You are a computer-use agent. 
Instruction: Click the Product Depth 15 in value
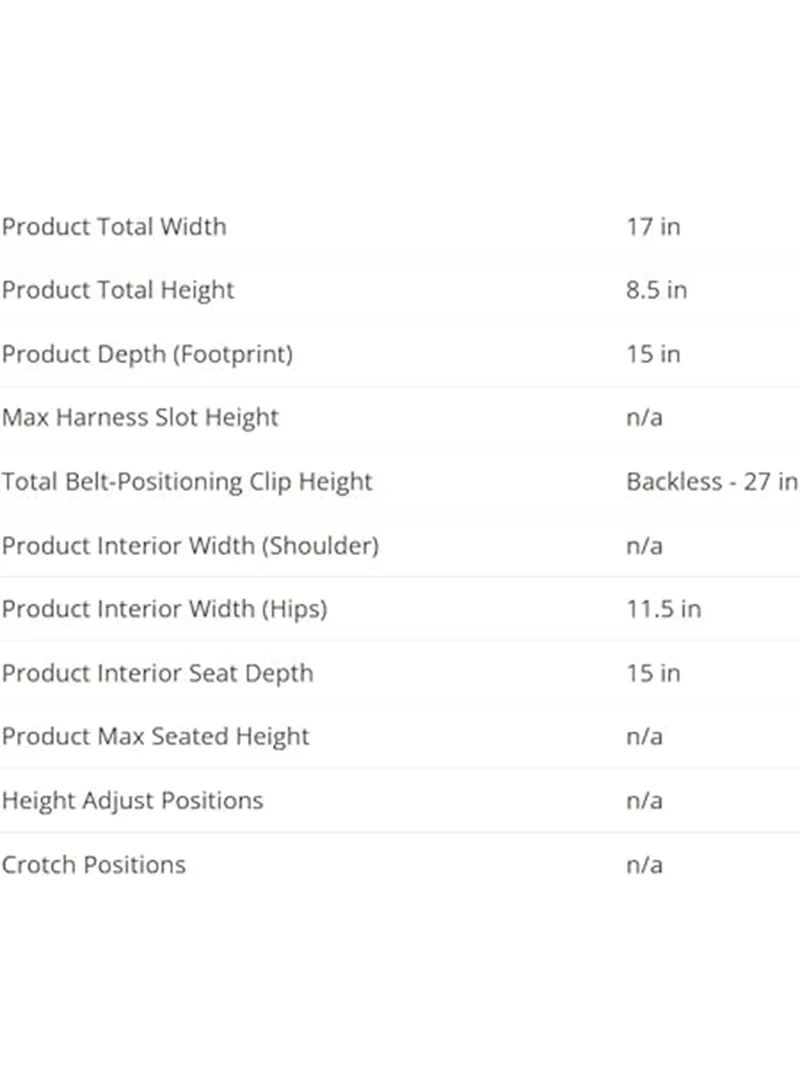(x=653, y=354)
